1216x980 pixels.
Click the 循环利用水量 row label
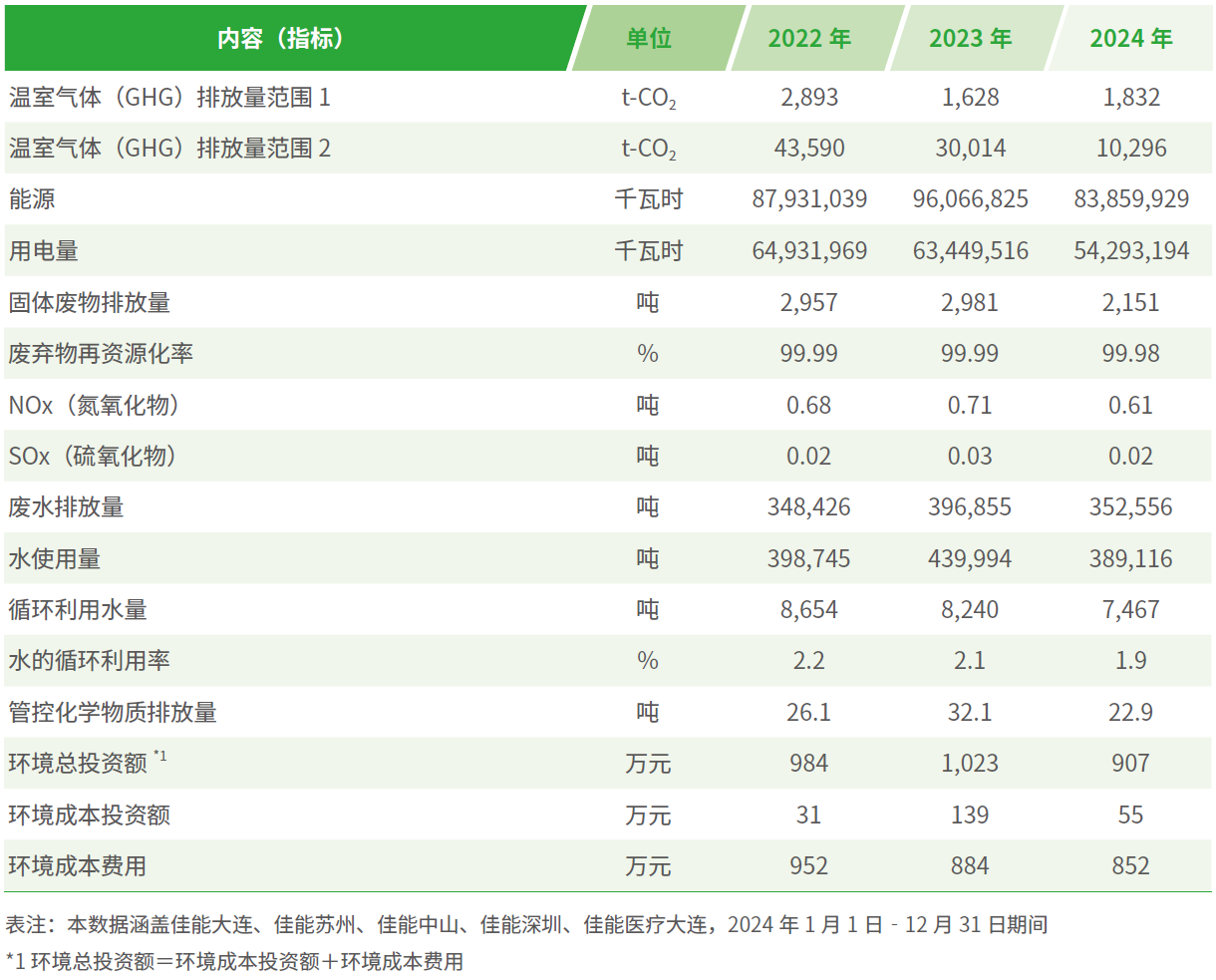pos(78,610)
